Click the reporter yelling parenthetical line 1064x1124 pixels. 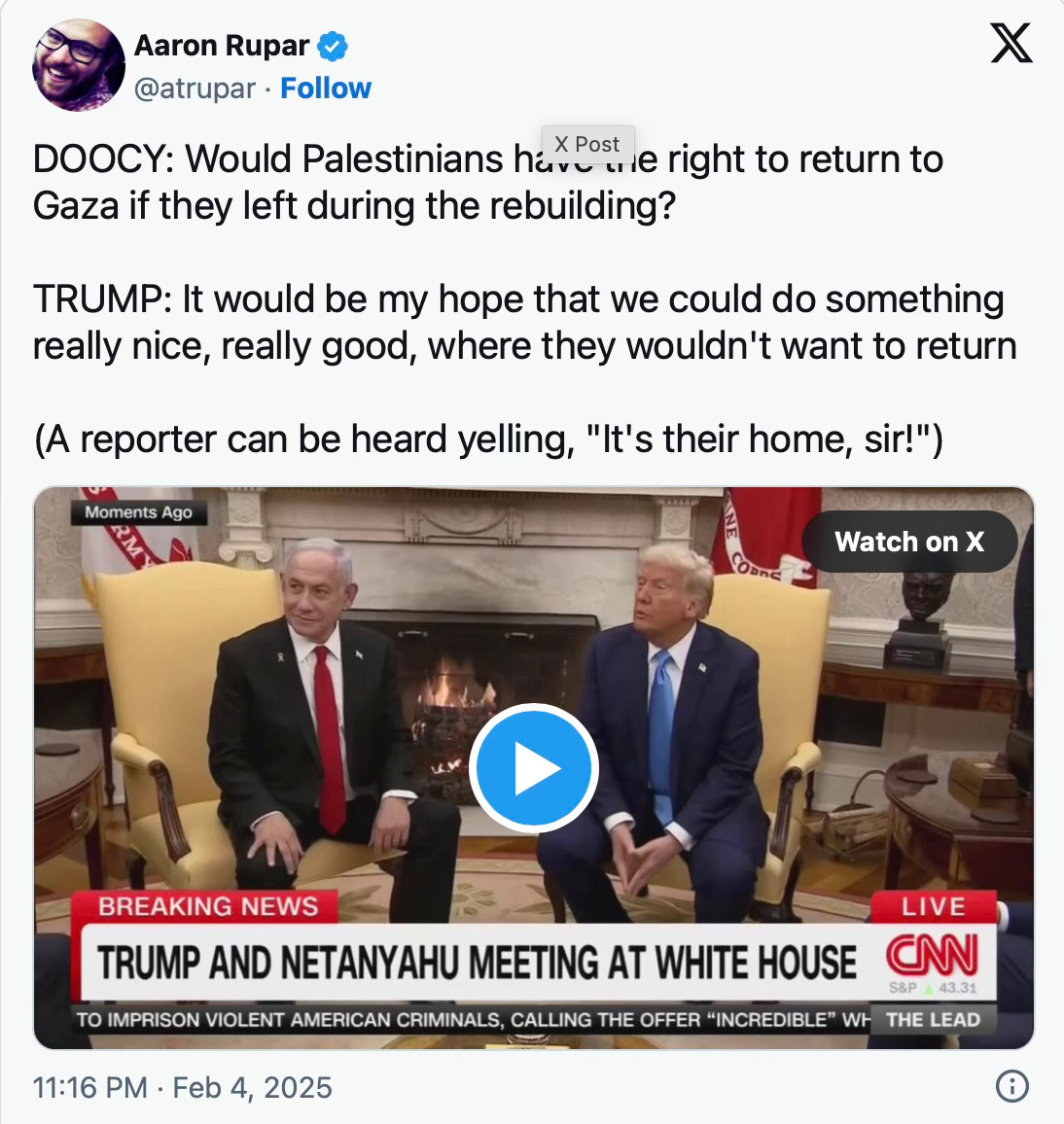(x=488, y=439)
